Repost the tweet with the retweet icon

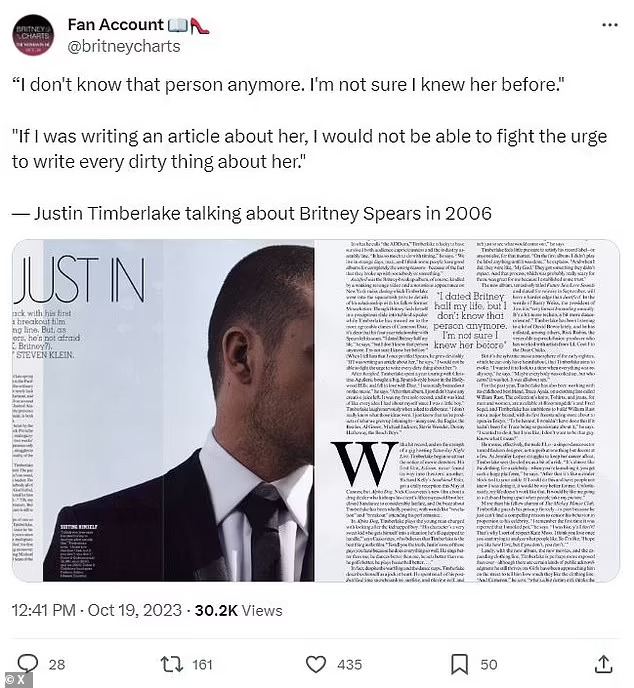(172, 664)
